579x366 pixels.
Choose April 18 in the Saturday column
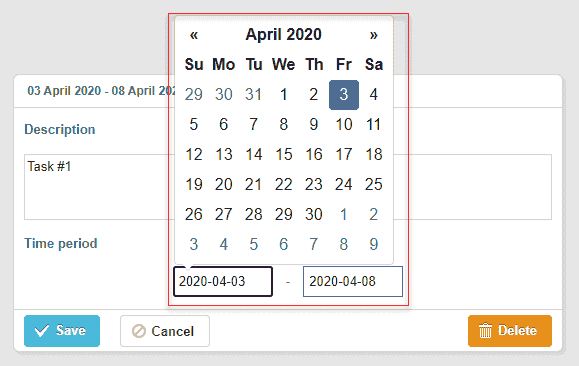(374, 154)
